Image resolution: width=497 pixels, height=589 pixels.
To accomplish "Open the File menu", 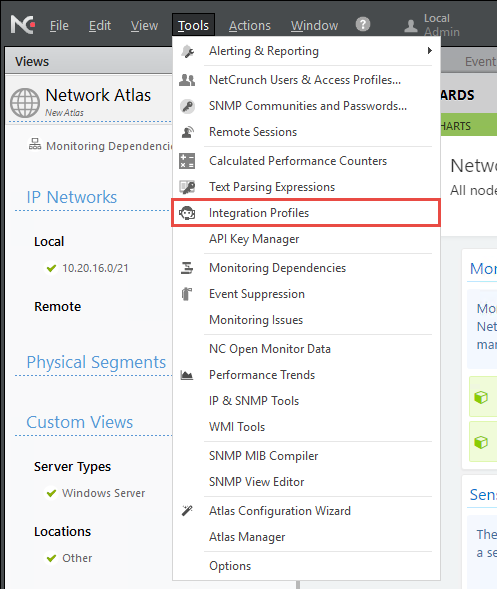I will pos(59,26).
